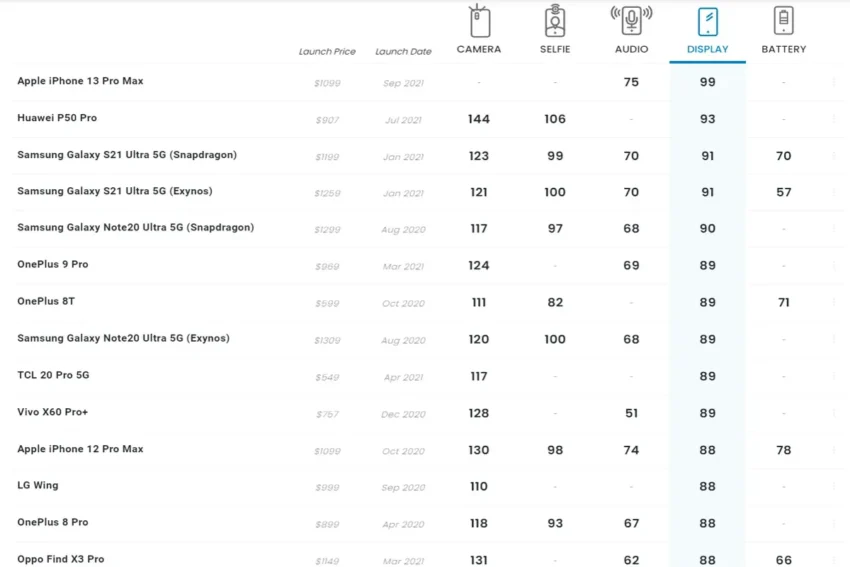Open three-dot menu for iPhone 13 Pro Max
Viewport: 850px width, 567px height.
(x=834, y=83)
